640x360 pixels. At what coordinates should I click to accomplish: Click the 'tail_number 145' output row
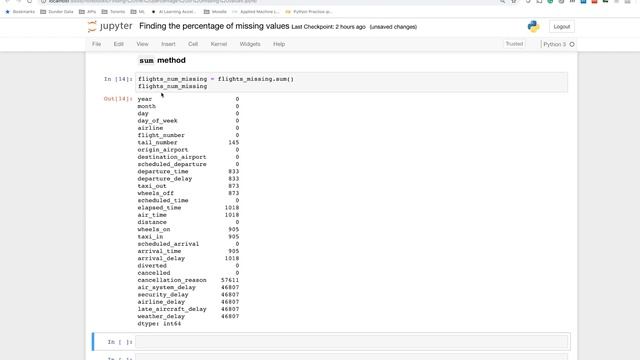188,142
